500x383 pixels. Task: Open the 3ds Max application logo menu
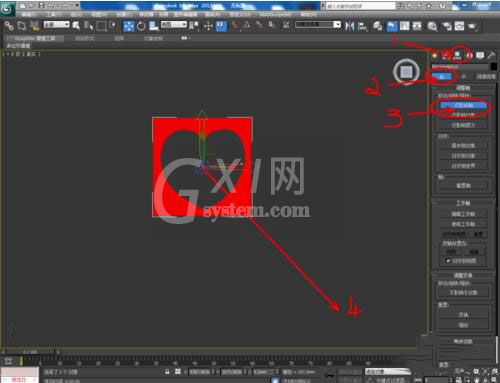[7, 9]
